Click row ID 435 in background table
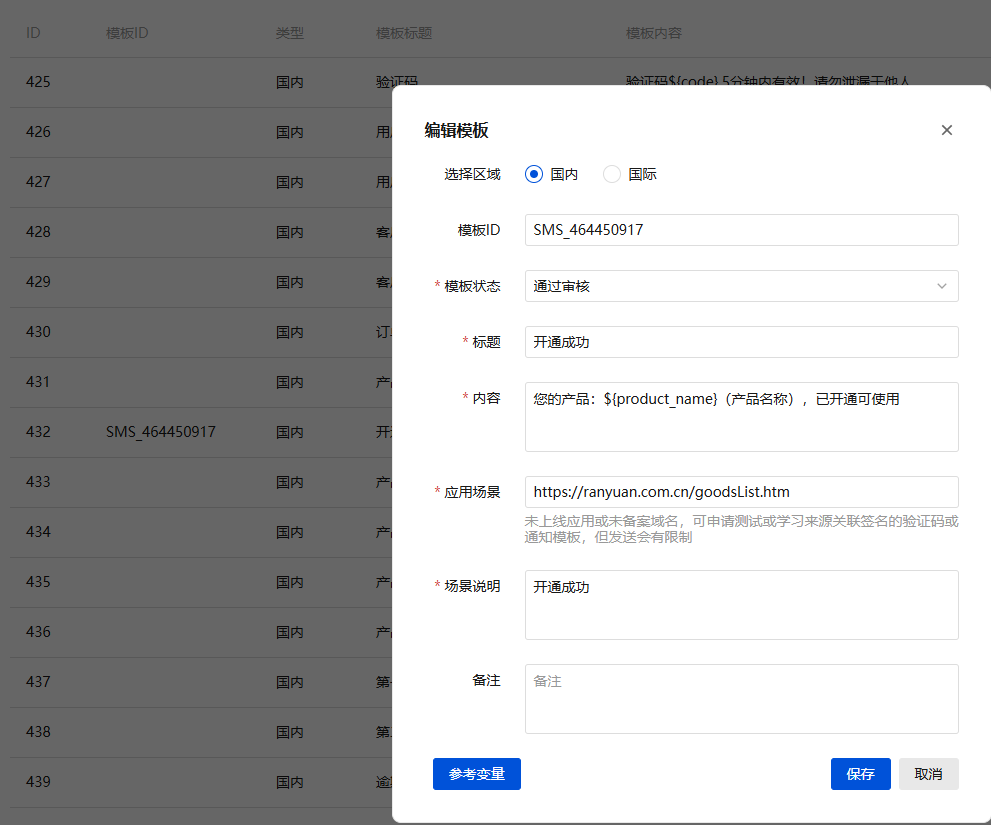This screenshot has height=825, width=991. coord(38,582)
